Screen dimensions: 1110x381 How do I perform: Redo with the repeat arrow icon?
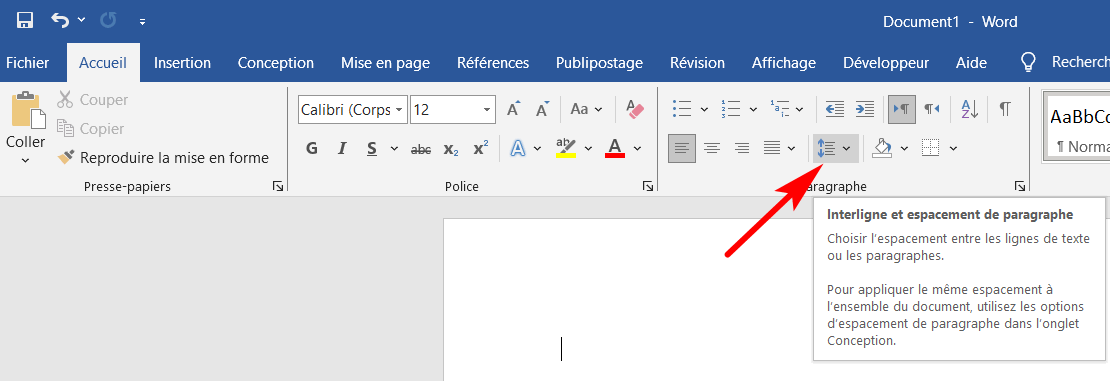(x=108, y=21)
